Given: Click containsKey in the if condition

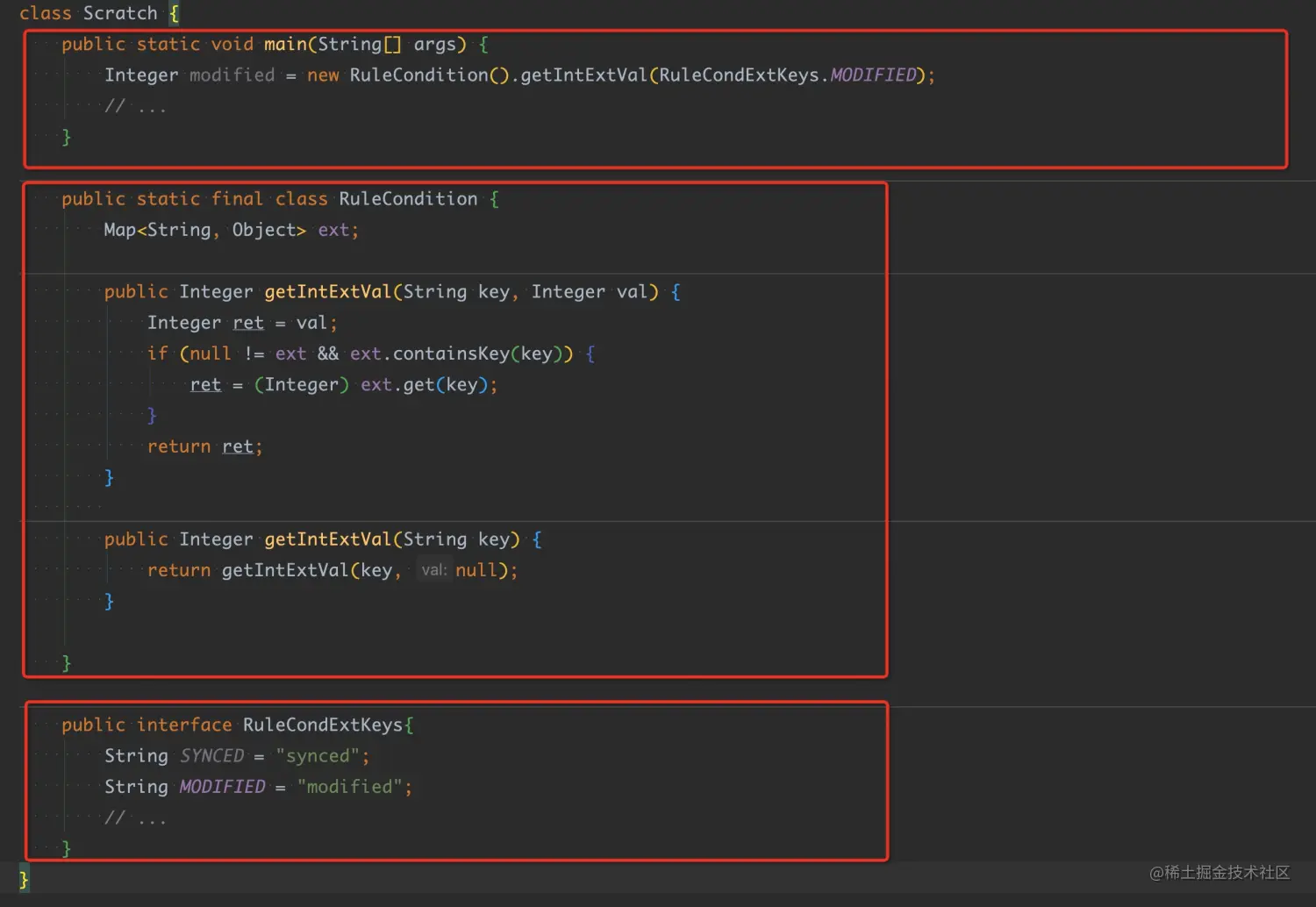Looking at the screenshot, I should click(451, 354).
